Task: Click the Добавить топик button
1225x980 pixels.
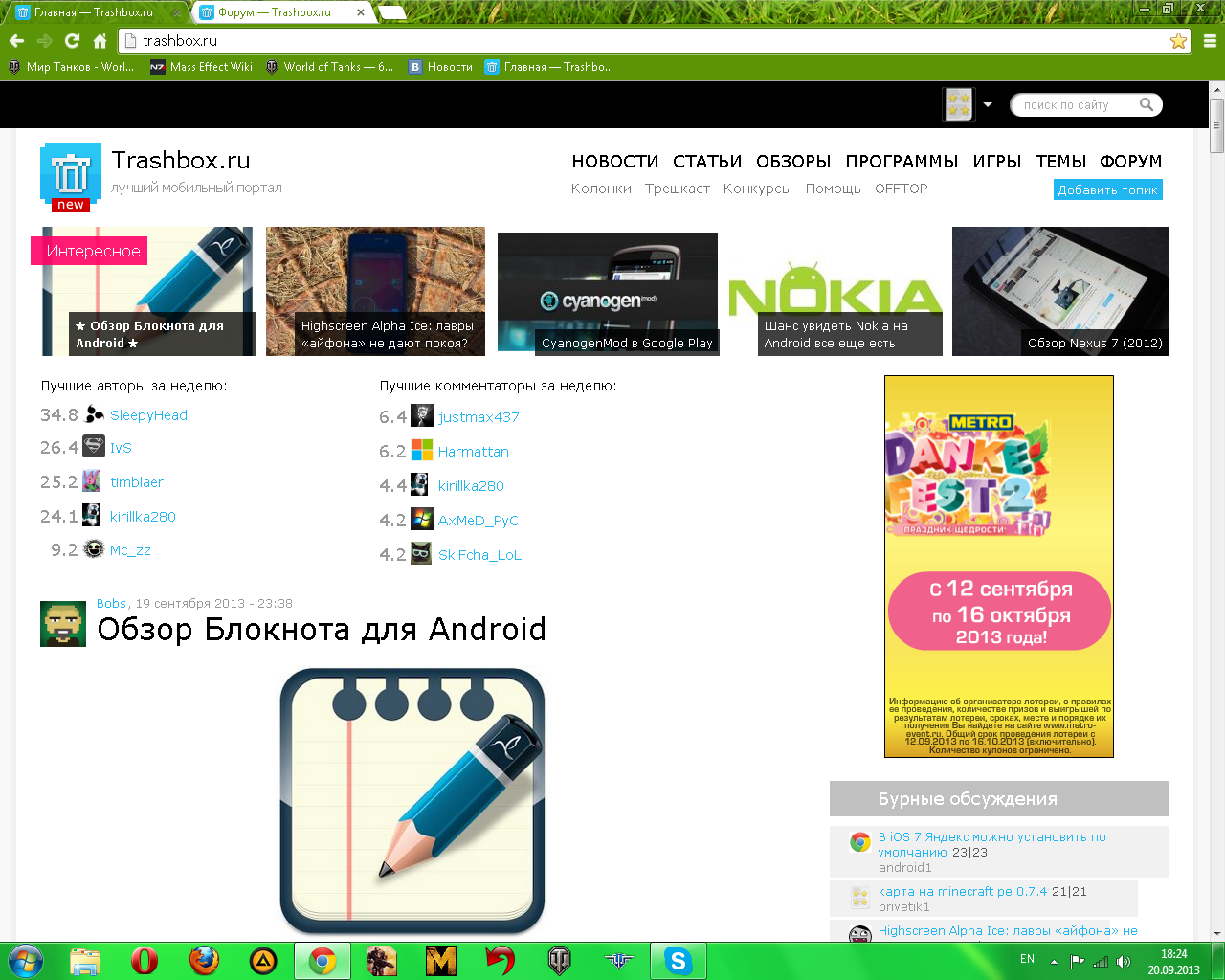Action: pyautogui.click(x=1108, y=189)
